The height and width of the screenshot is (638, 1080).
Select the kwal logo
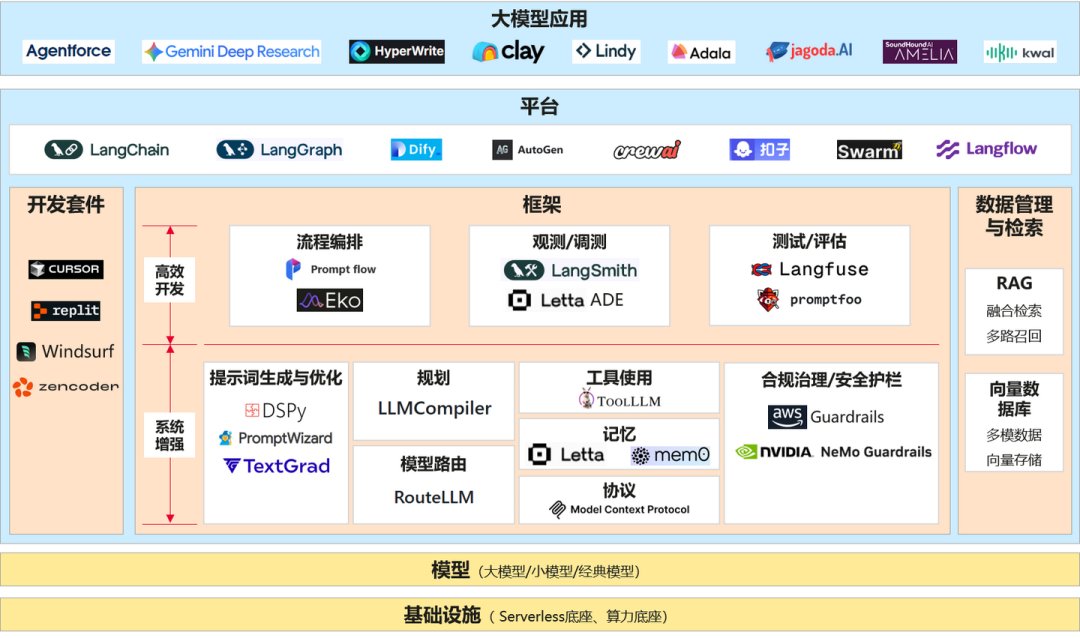point(1020,52)
